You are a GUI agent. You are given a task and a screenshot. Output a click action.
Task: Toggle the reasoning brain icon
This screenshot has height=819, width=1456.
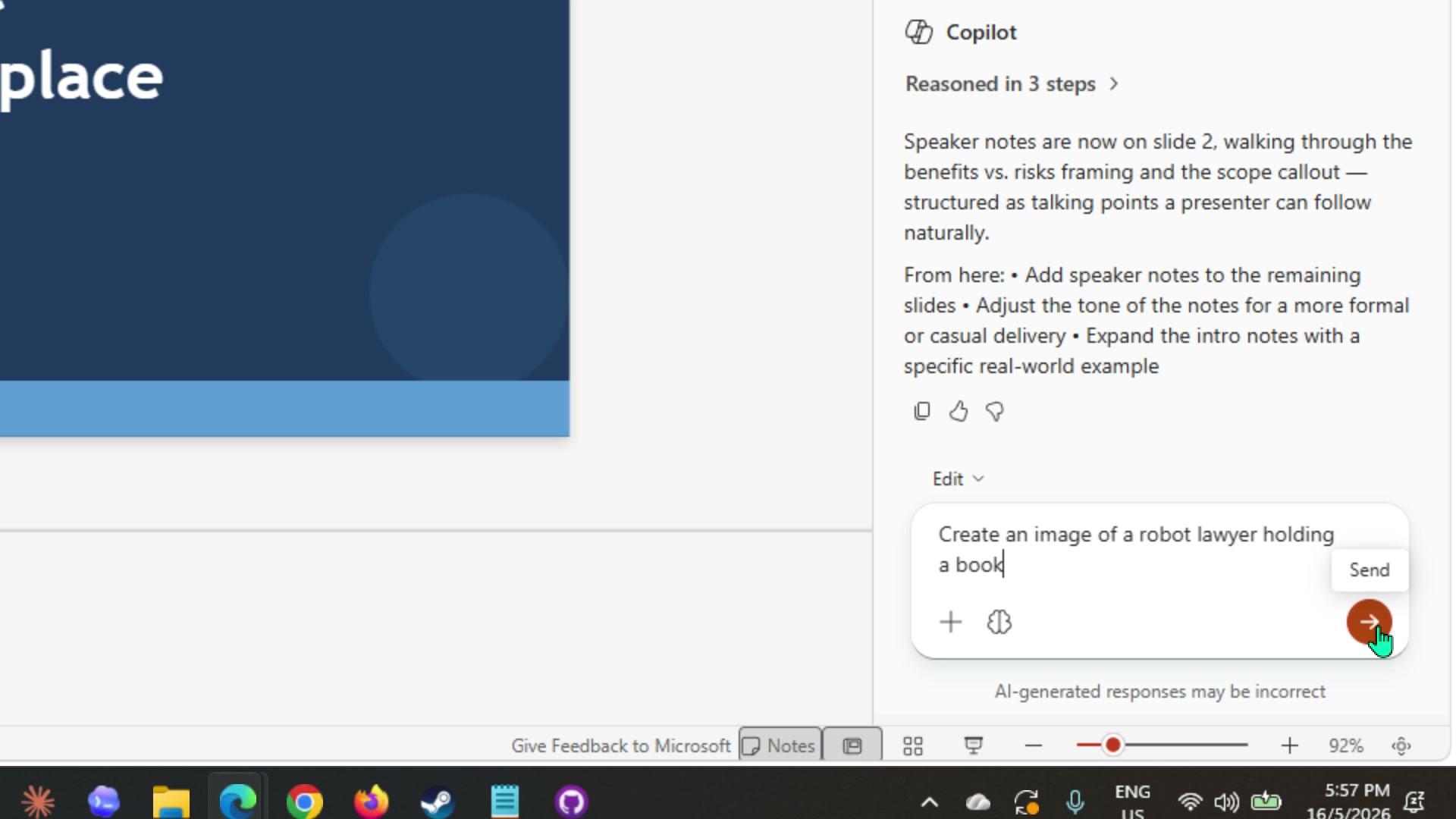tap(999, 622)
